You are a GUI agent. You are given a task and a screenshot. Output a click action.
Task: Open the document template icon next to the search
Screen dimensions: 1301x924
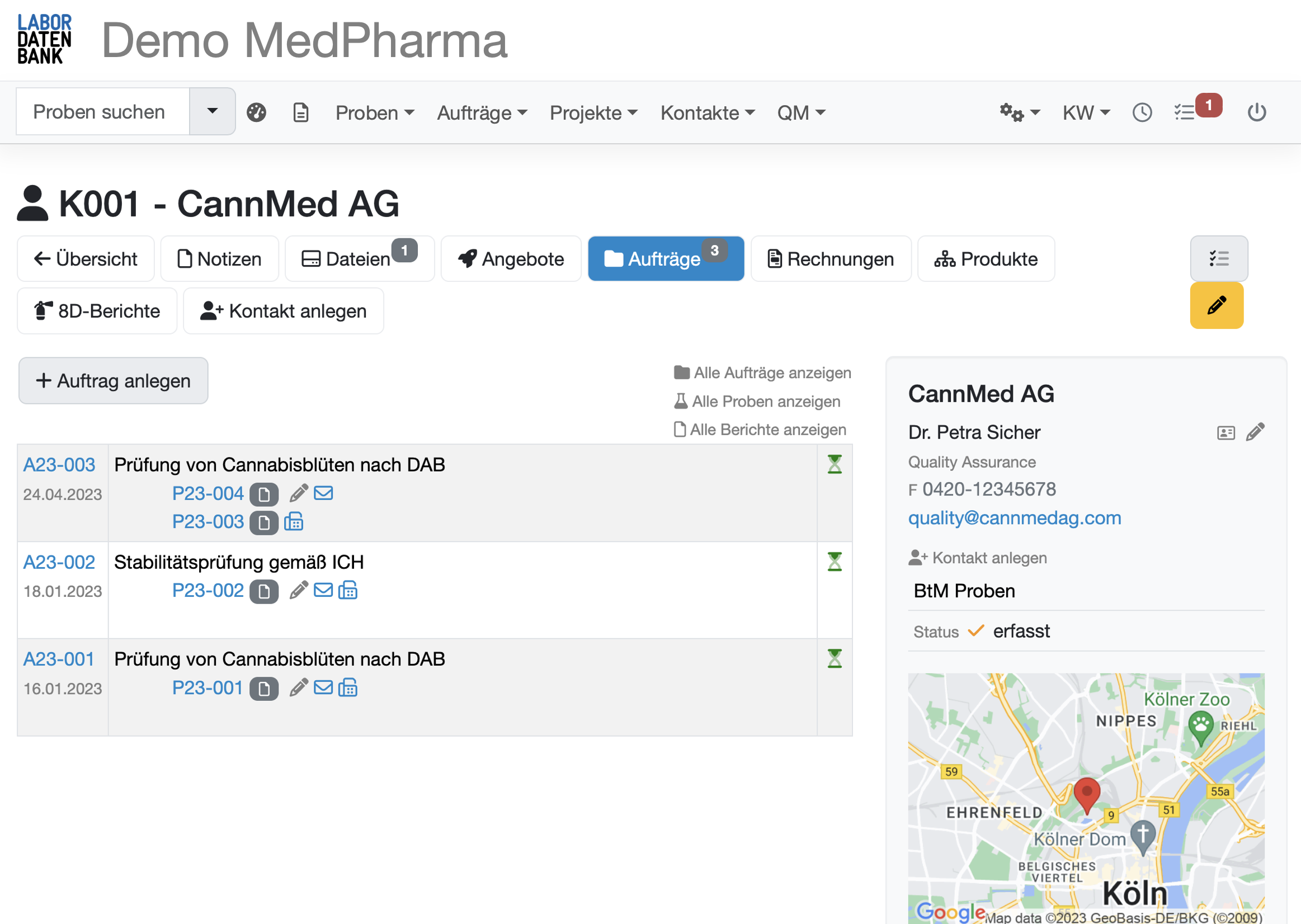[300, 112]
